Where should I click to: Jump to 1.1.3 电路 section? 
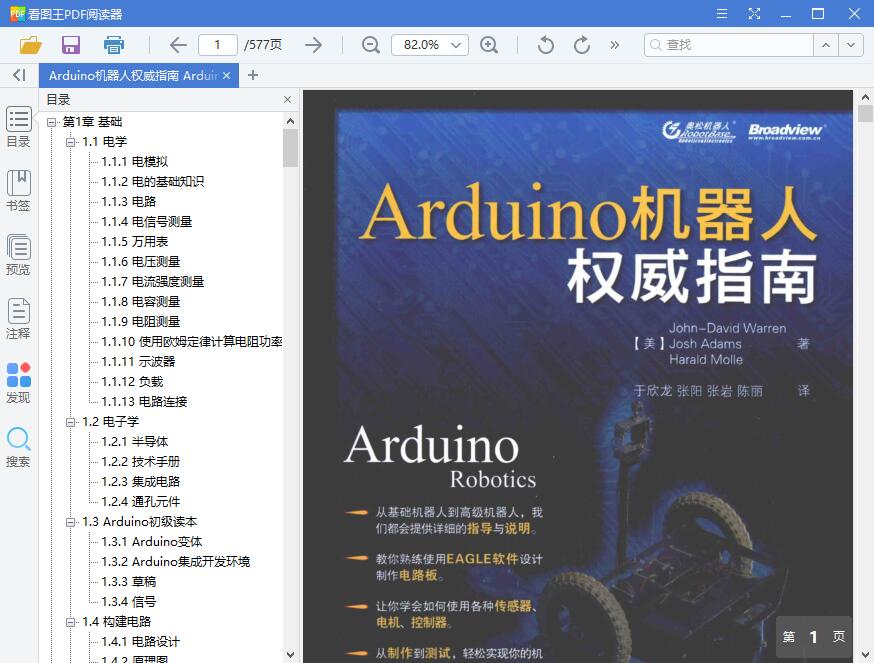tap(128, 202)
